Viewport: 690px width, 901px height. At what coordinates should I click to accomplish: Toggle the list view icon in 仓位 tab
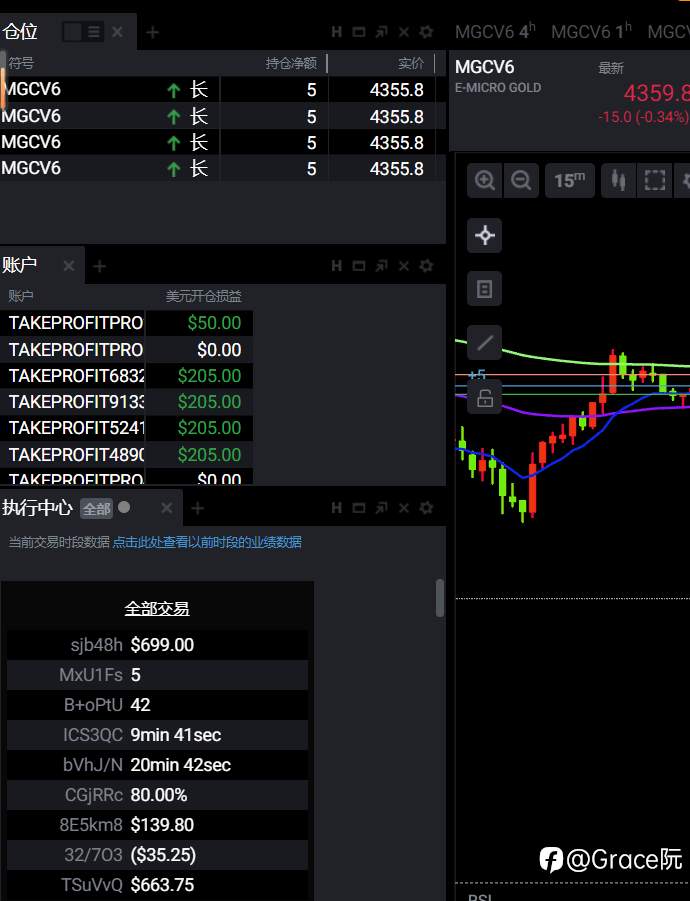94,32
